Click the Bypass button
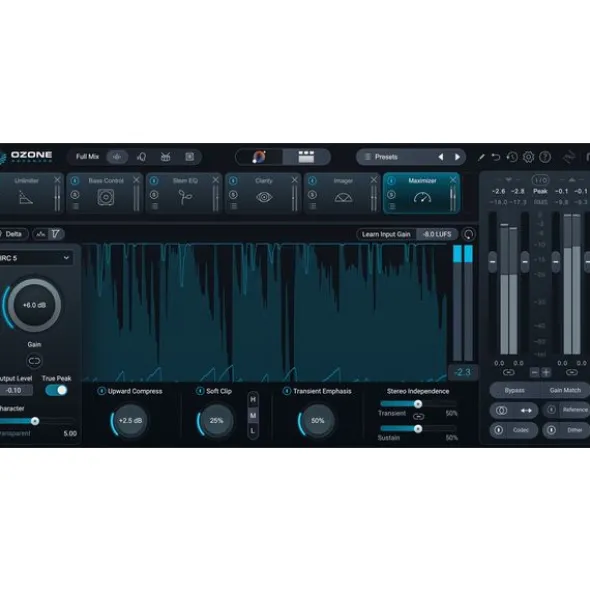This screenshot has height=591, width=590. click(x=514, y=390)
